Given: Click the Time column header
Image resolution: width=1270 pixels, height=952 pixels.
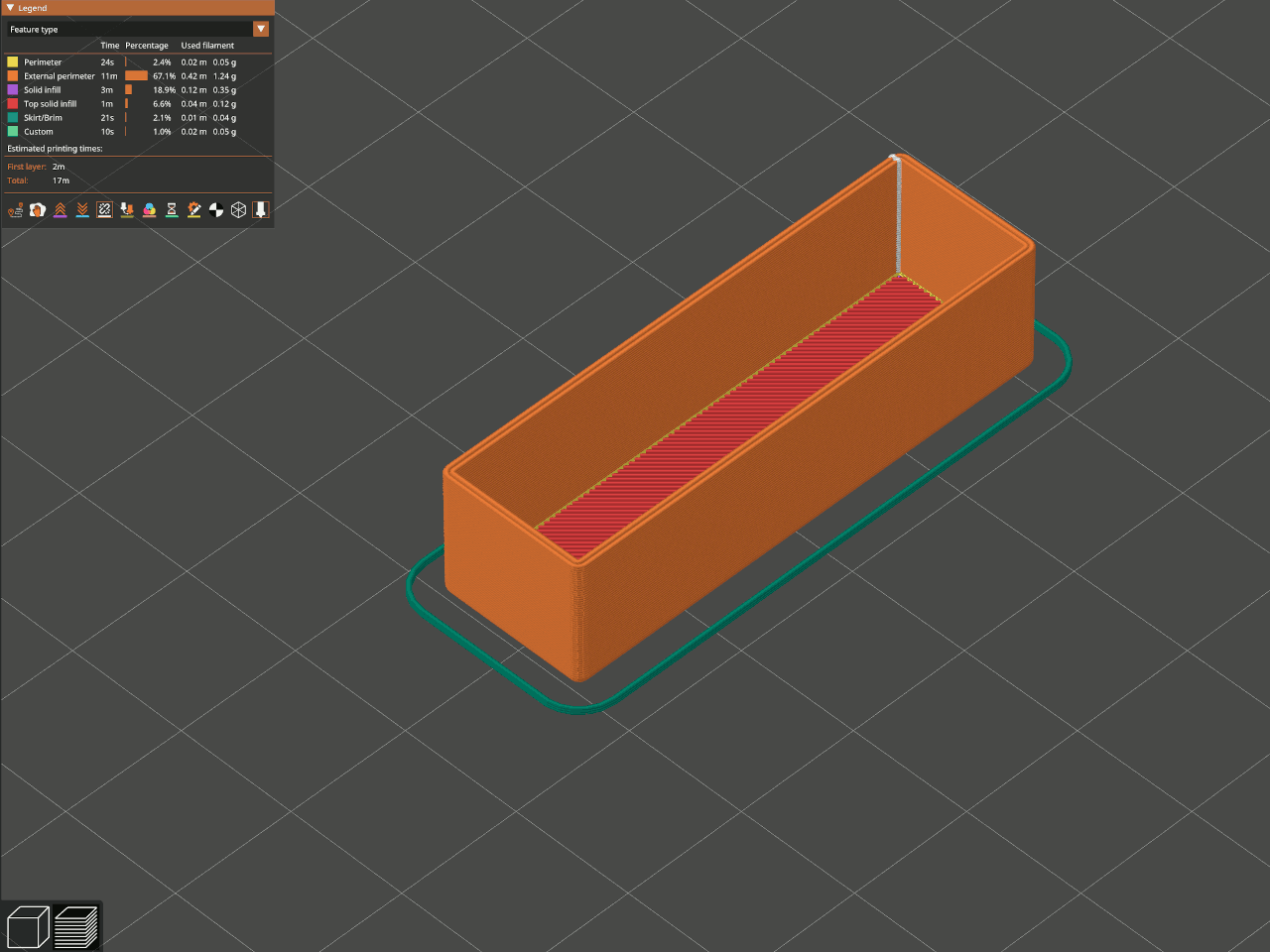Looking at the screenshot, I should pos(110,46).
